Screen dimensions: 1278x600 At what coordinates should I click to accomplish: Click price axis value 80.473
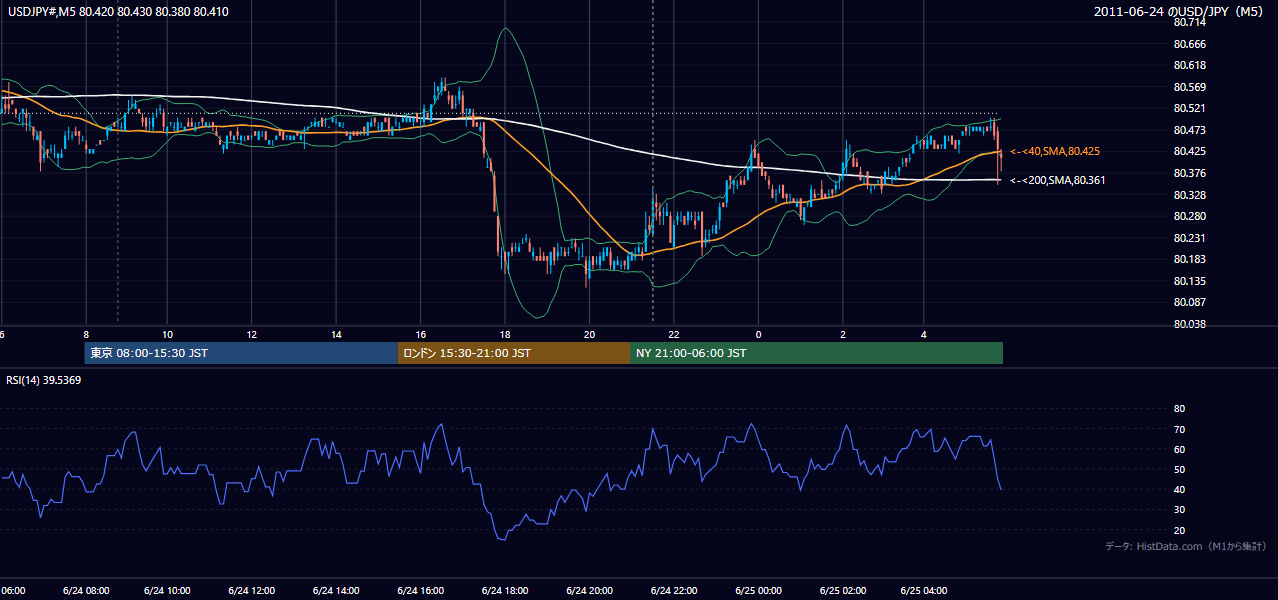coord(1189,130)
